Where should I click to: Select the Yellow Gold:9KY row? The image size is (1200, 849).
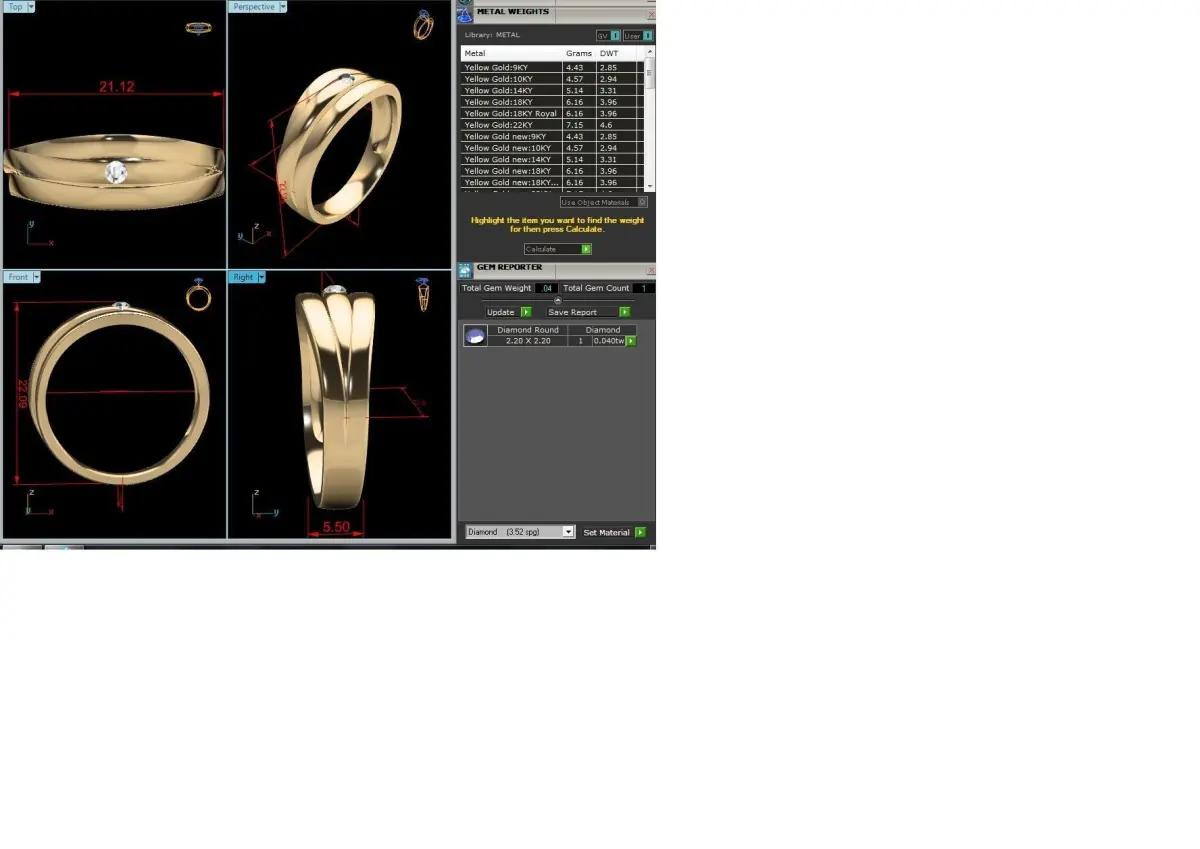(x=553, y=67)
